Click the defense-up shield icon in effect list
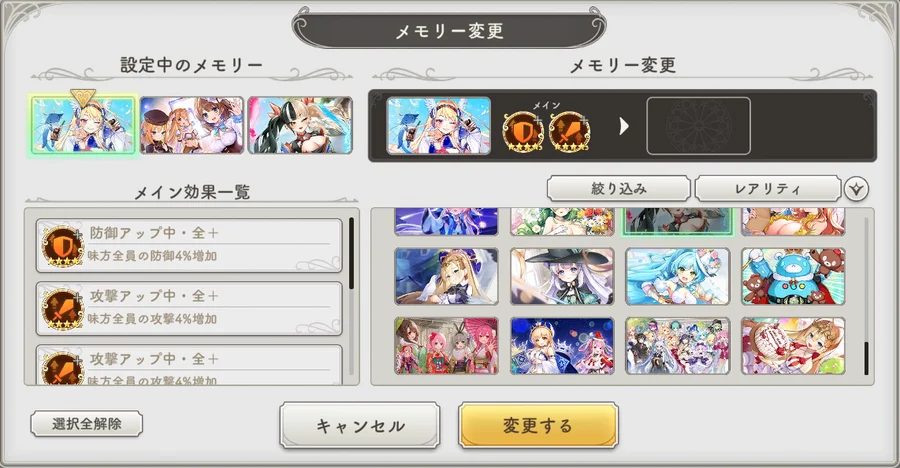 [x=63, y=246]
